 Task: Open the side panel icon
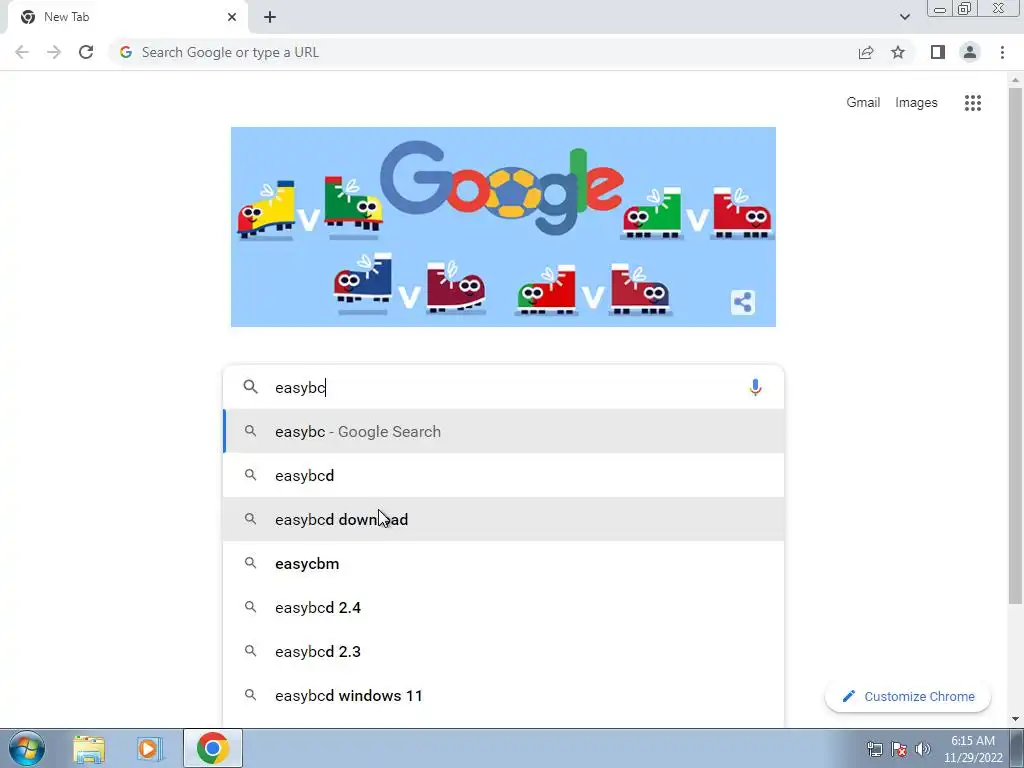[x=938, y=52]
